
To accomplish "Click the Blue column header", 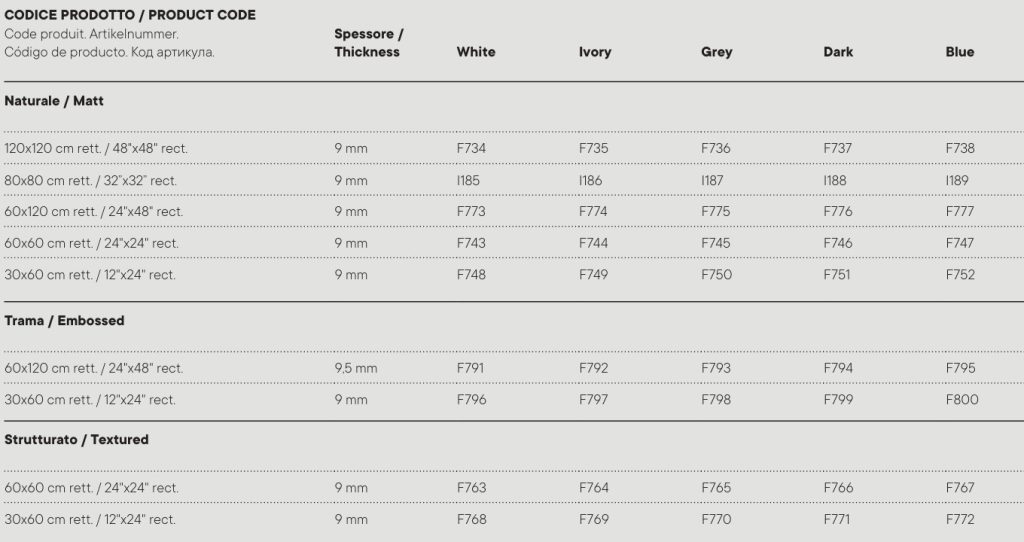I will point(959,52).
